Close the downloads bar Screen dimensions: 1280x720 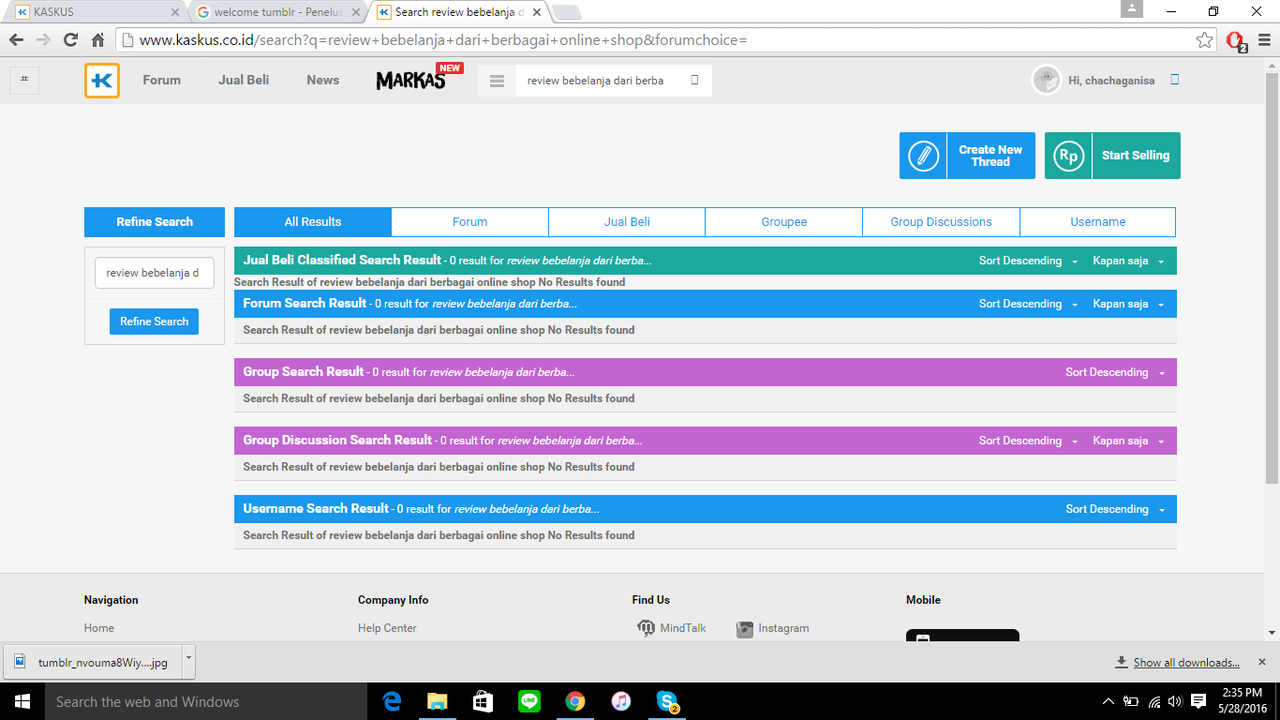pos(1262,661)
